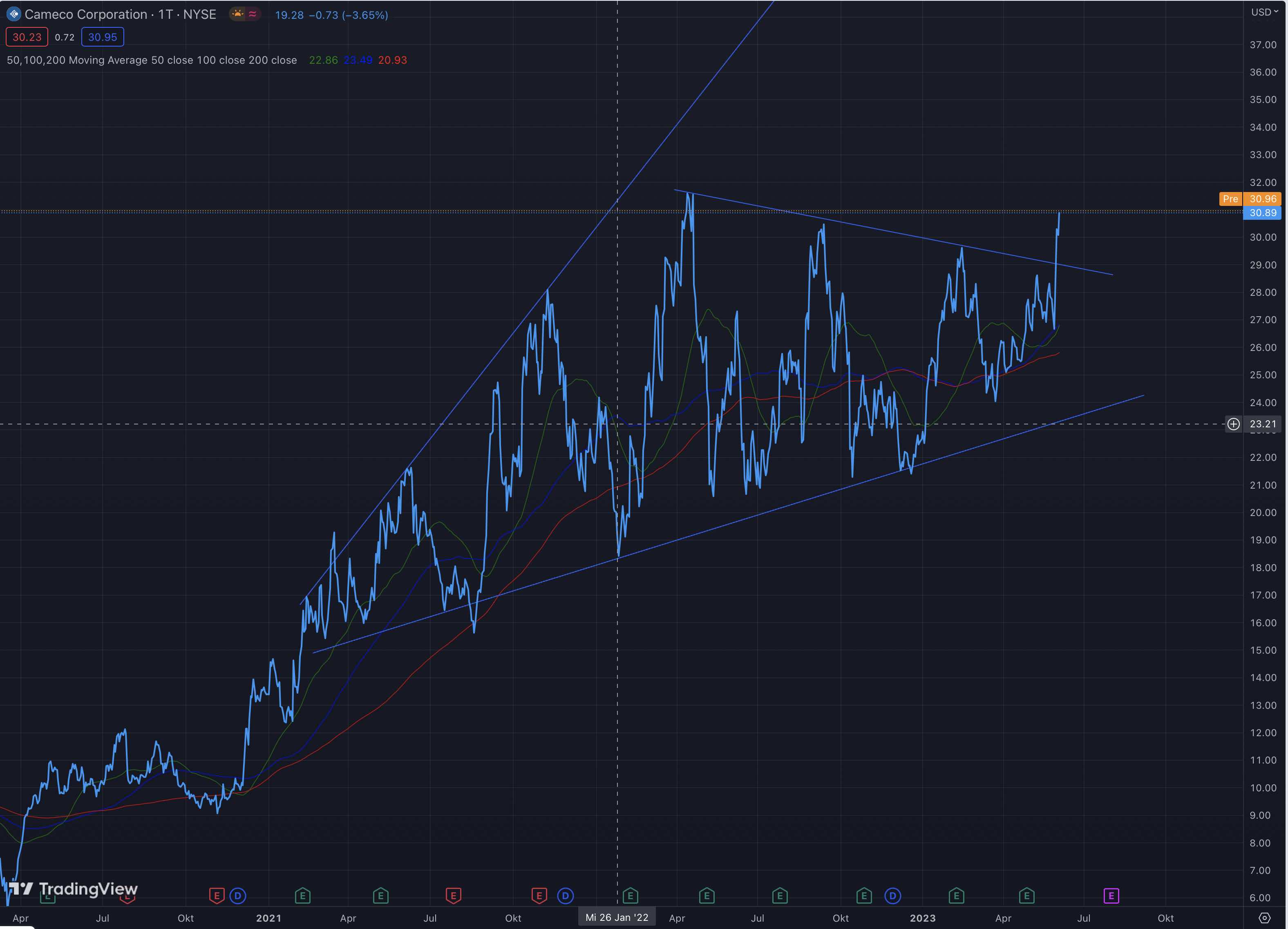
Task: Click the Mi 26 Jan '22 date label
Action: (x=617, y=918)
